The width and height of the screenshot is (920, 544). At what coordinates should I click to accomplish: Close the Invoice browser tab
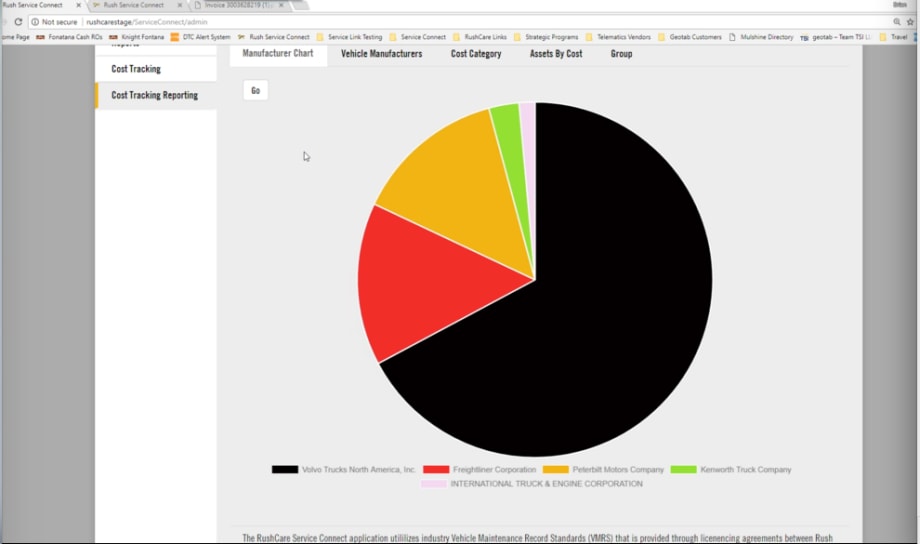281,5
